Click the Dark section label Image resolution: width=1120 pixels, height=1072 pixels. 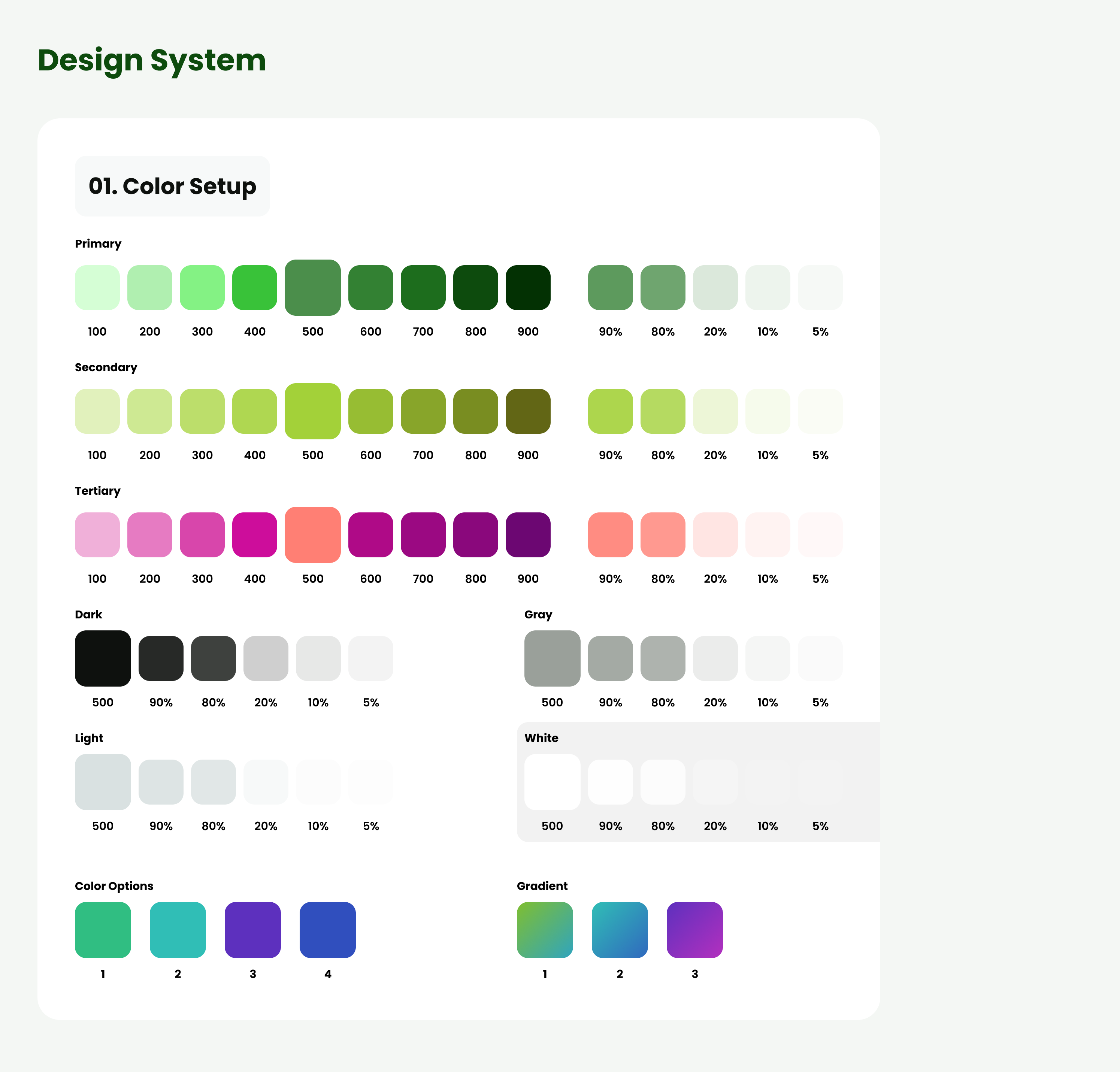pos(88,615)
